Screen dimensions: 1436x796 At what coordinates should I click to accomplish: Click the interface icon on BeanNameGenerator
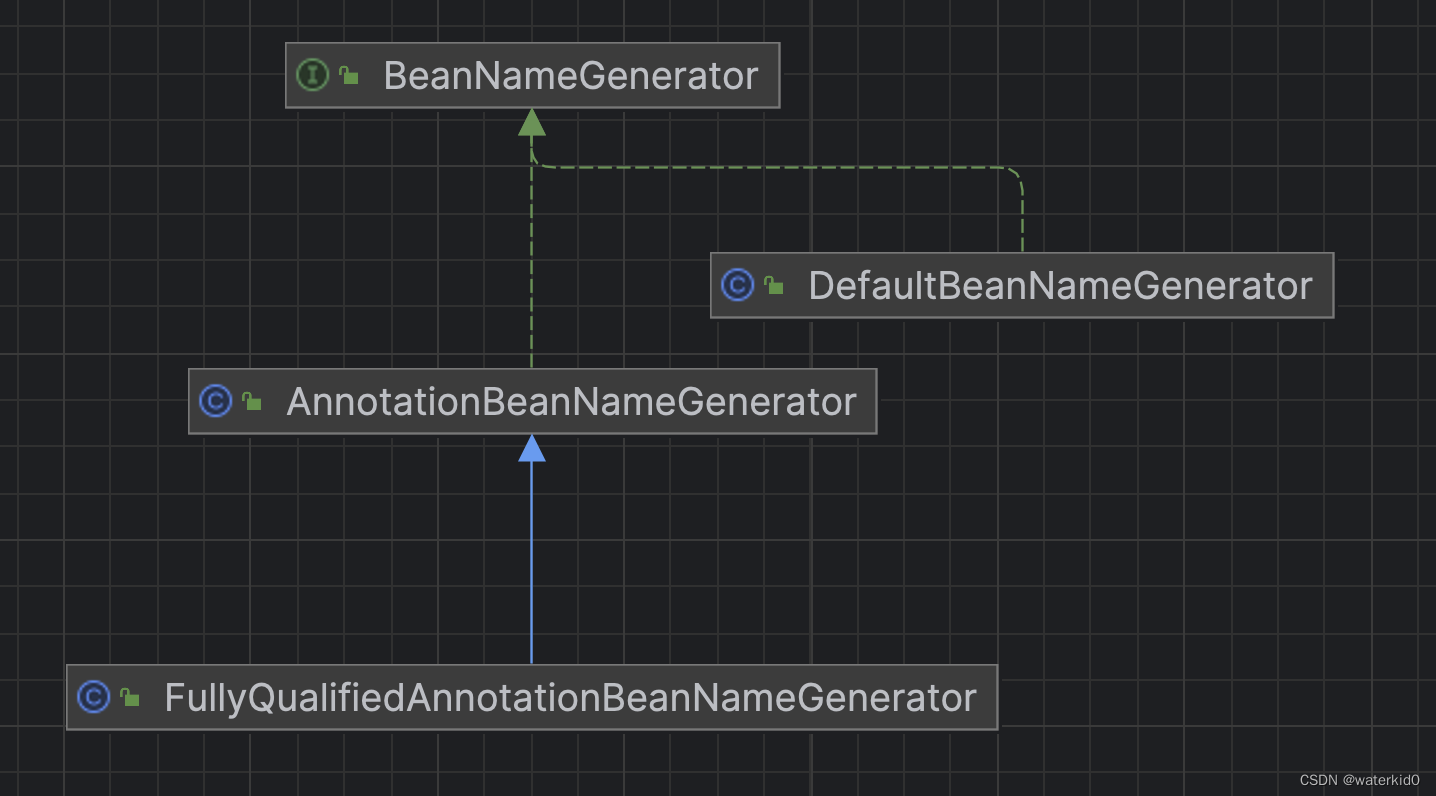[313, 75]
